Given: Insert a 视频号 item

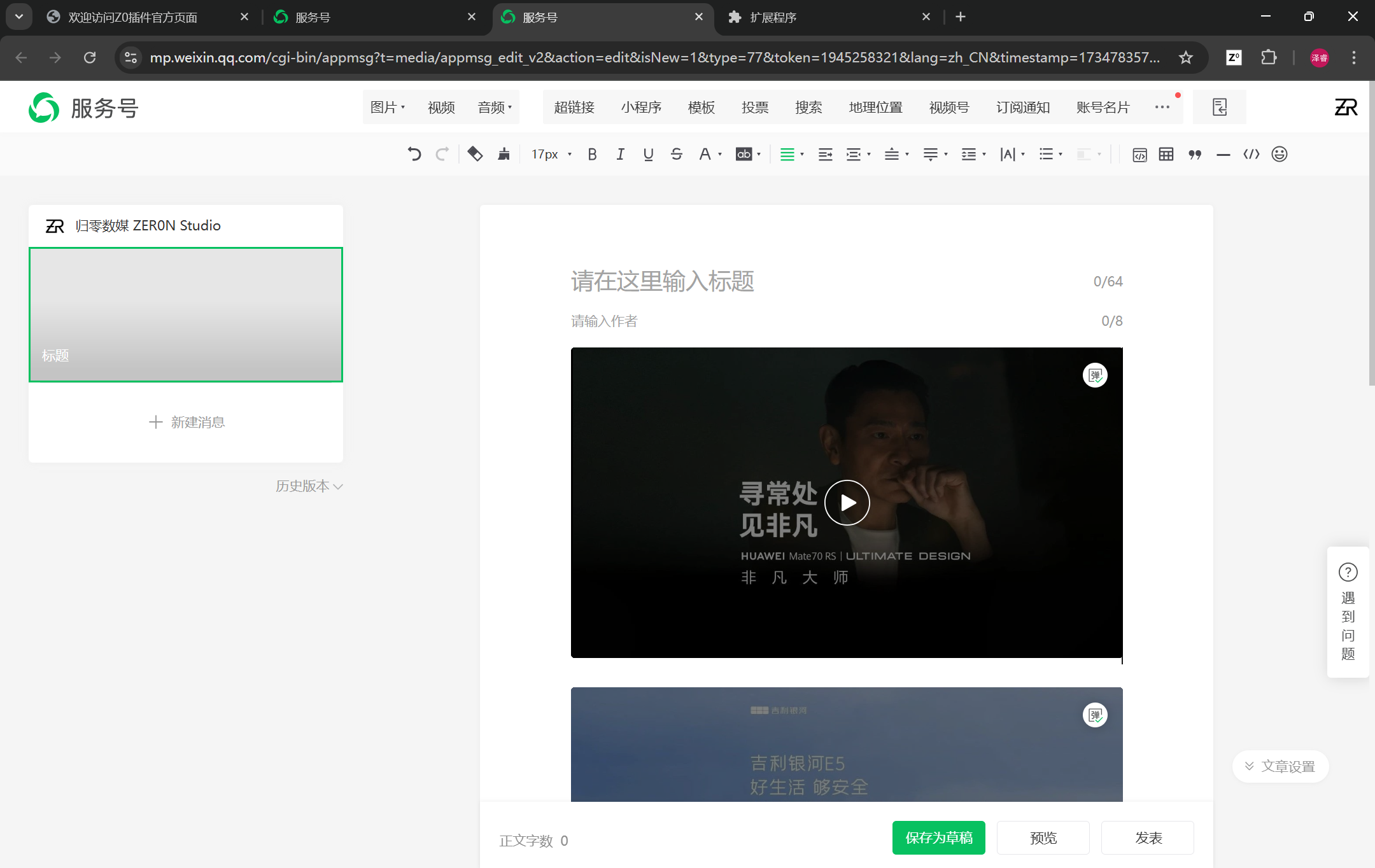Looking at the screenshot, I should coord(949,108).
